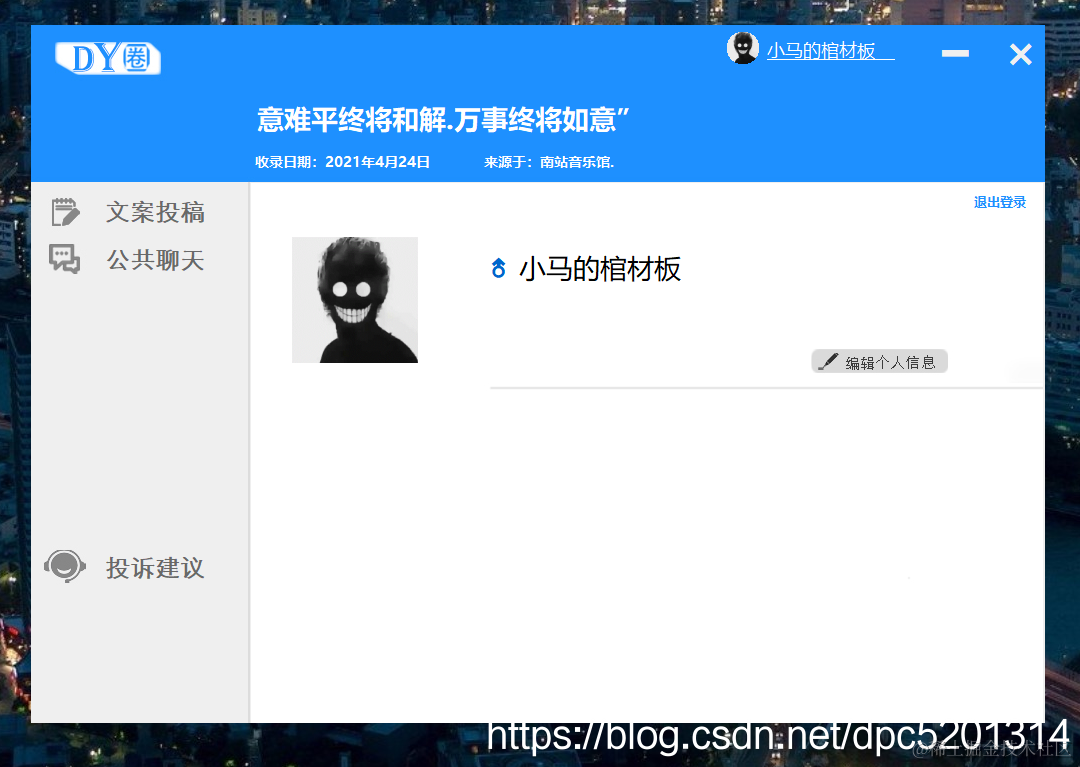Viewport: 1080px width, 767px height.
Task: Click the minimize window icon
Action: pyautogui.click(x=954, y=54)
